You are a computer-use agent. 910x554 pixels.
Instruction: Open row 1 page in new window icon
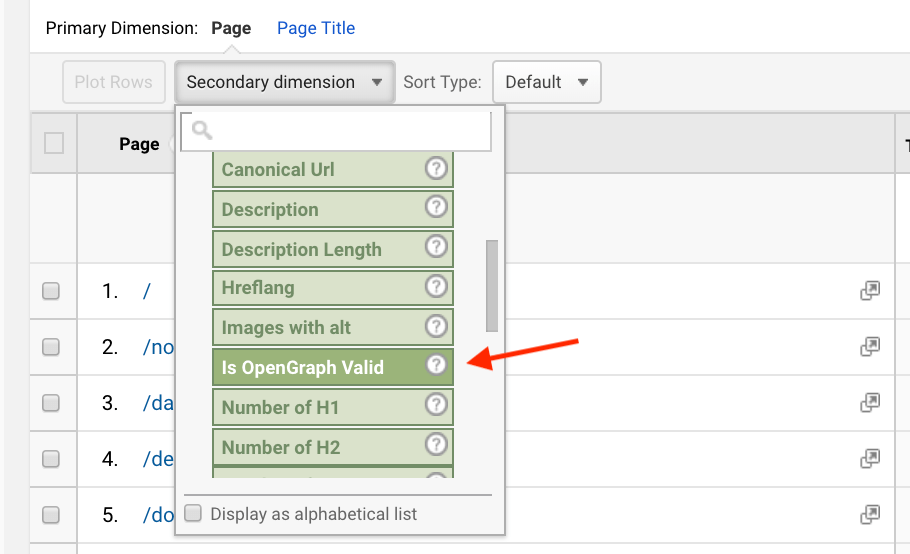[870, 290]
